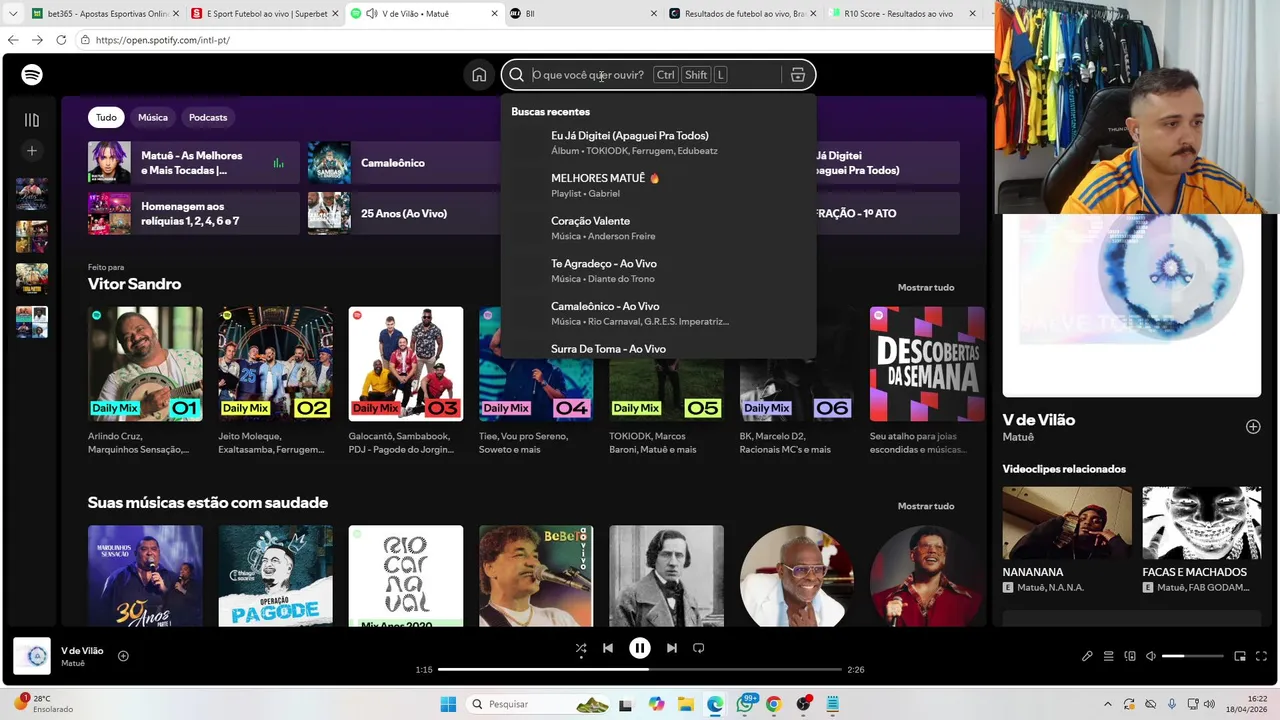This screenshot has width=1280, height=720.
Task: Create a playlist with the sidebar plus icon
Action: tap(32, 151)
